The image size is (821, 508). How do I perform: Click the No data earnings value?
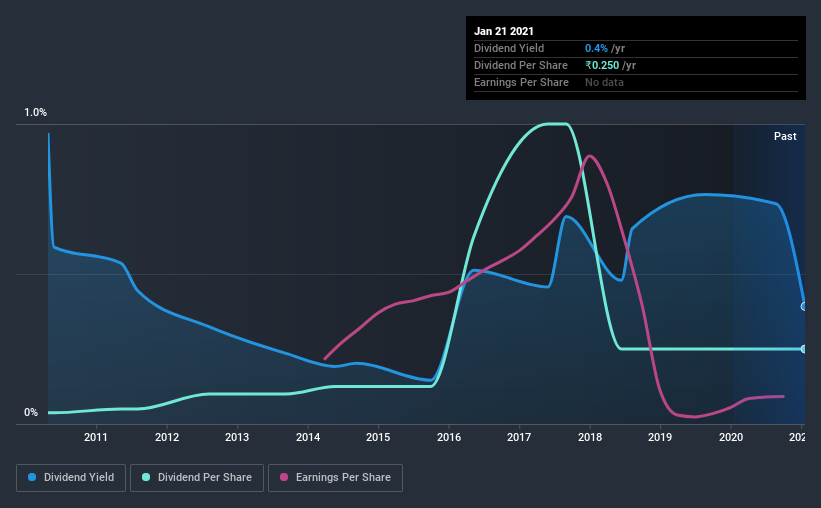click(x=604, y=82)
